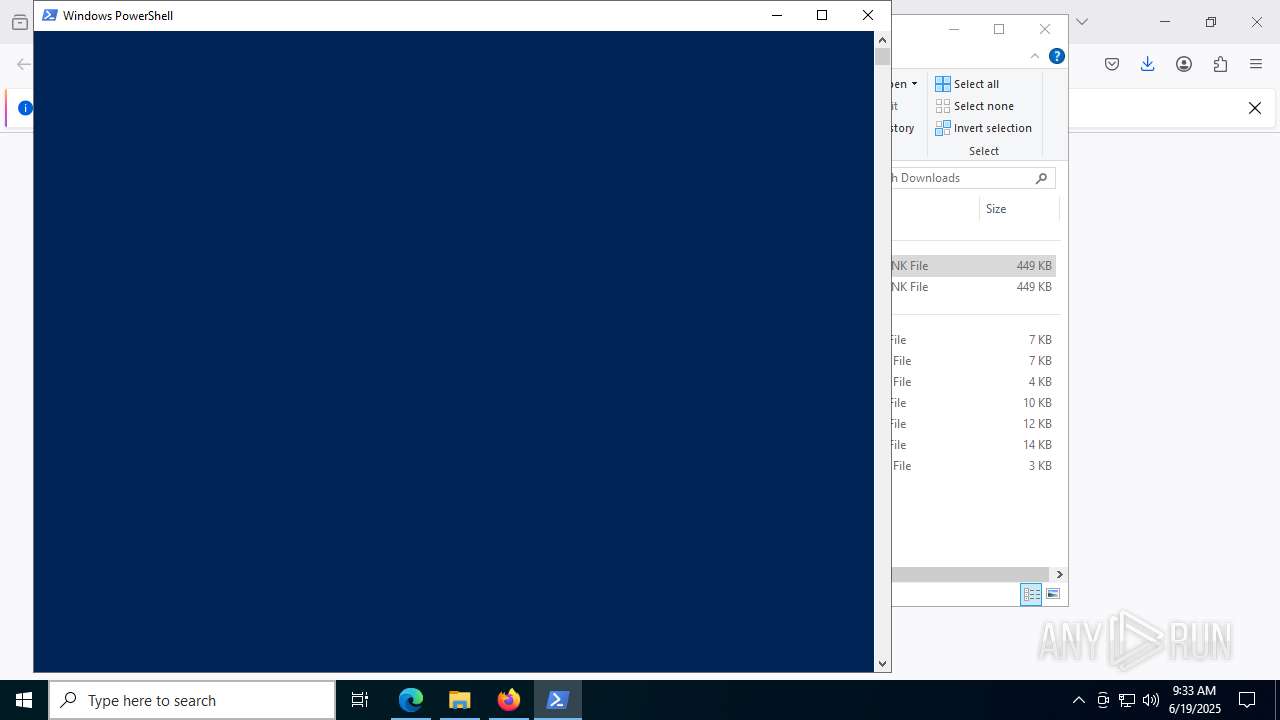Maximize the Windows PowerShell window

[822, 15]
